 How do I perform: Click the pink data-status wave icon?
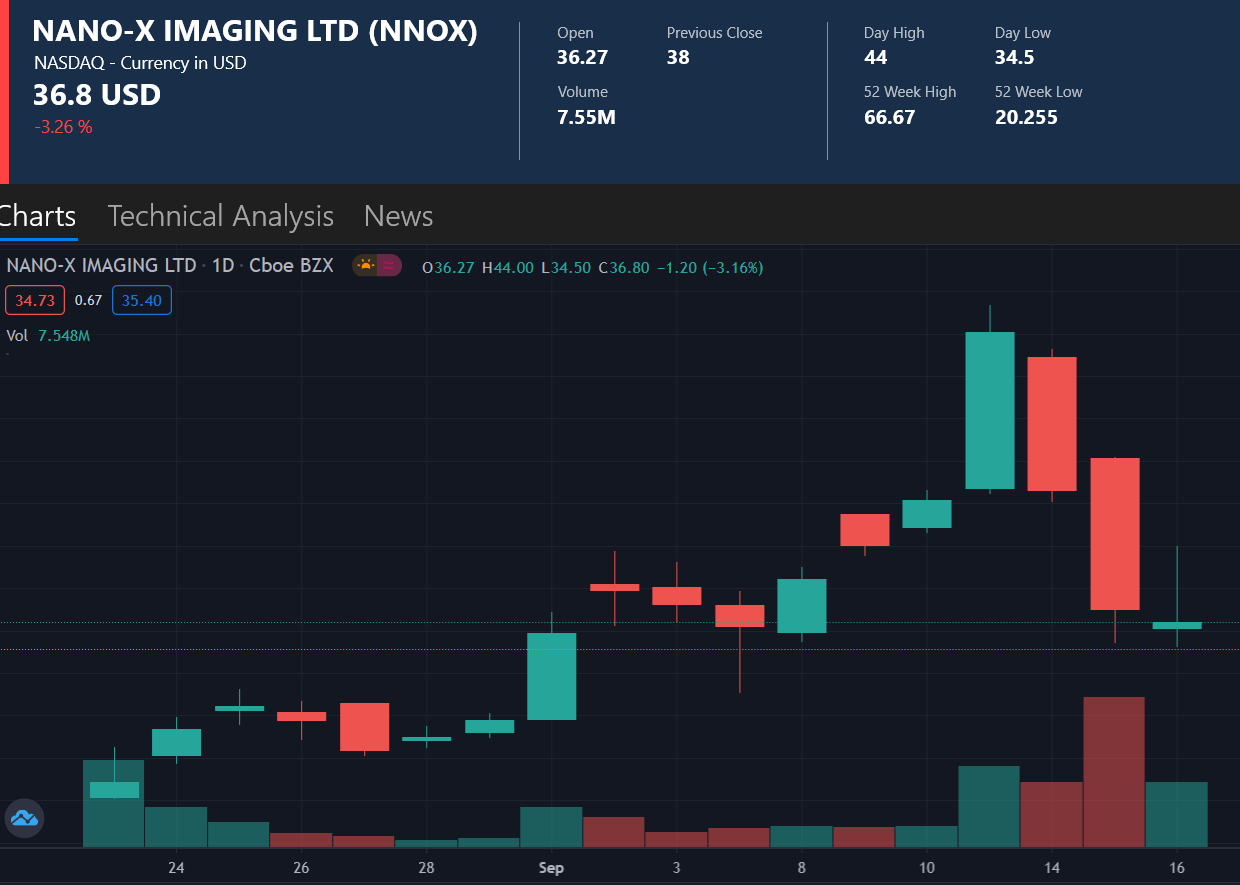click(x=389, y=266)
